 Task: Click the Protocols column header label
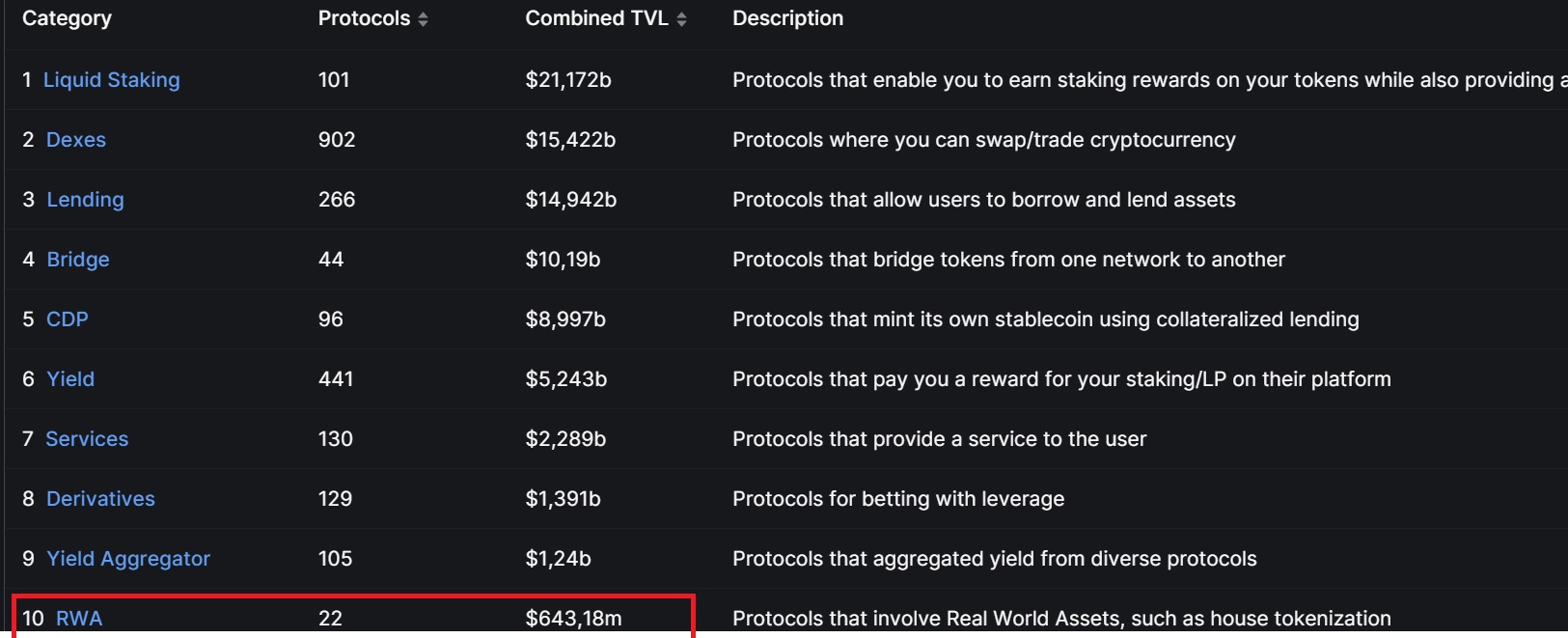click(x=364, y=18)
